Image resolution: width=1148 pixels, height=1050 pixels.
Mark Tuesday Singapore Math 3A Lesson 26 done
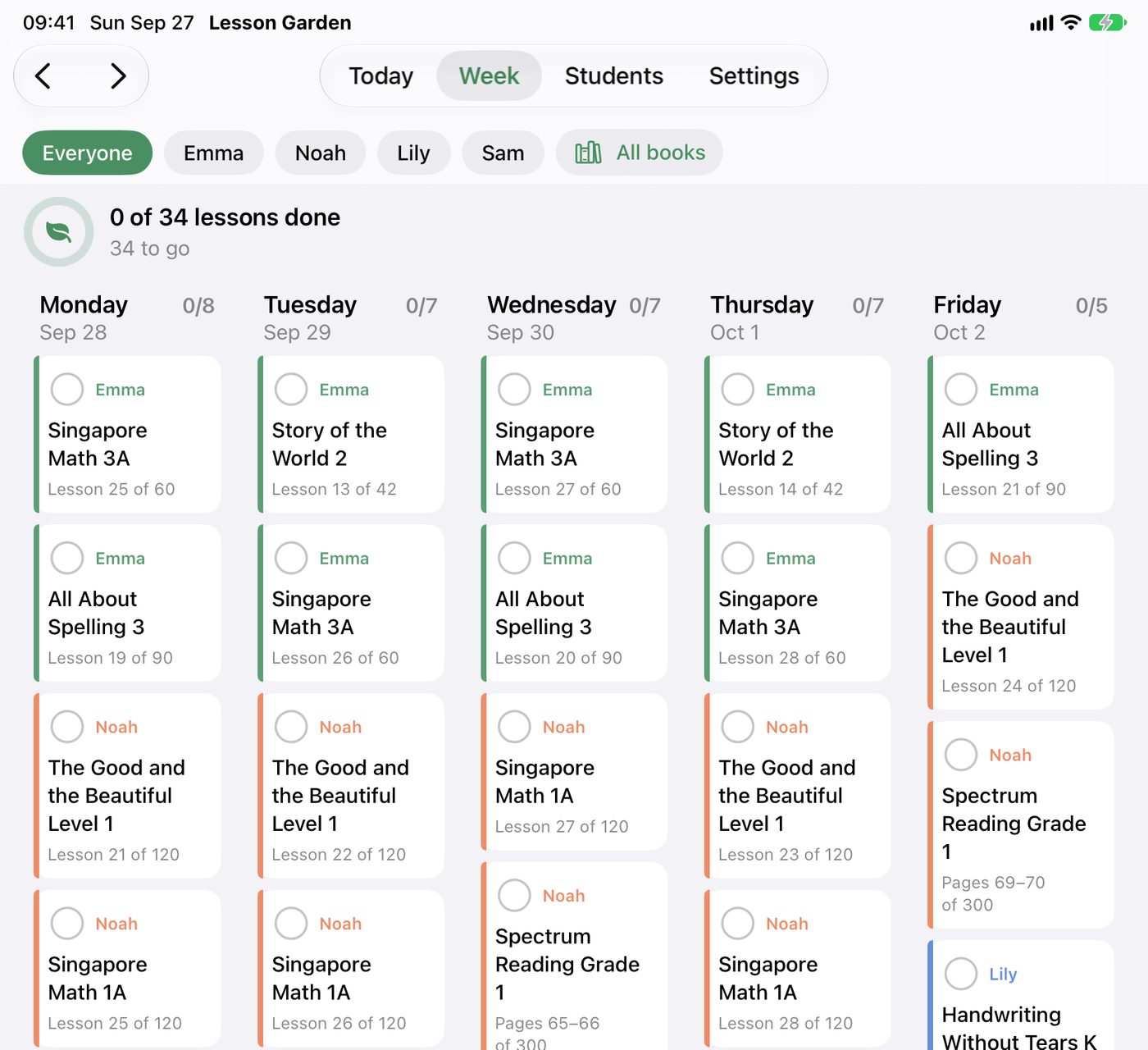[x=291, y=558]
